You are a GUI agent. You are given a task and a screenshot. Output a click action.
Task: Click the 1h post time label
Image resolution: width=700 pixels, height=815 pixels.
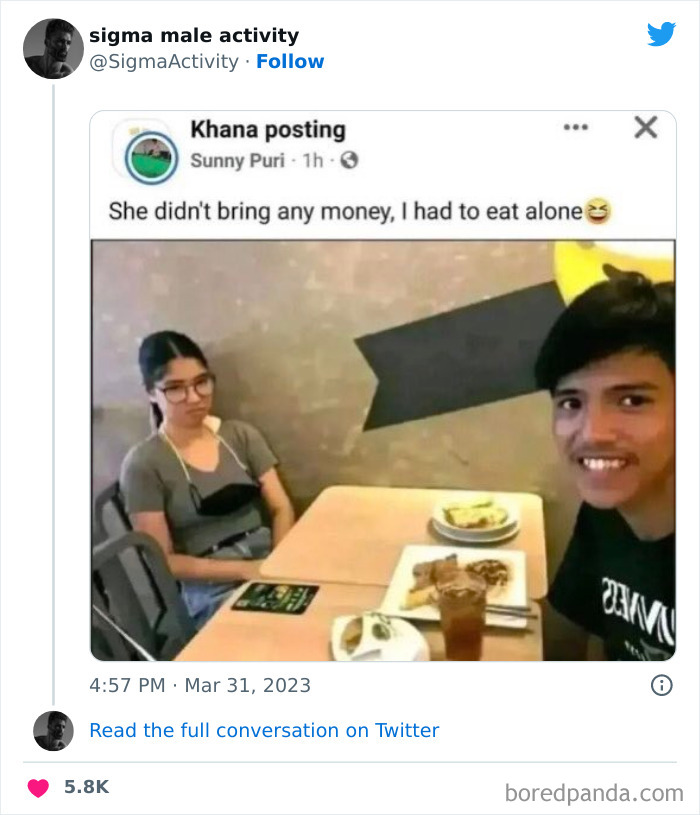[314, 160]
